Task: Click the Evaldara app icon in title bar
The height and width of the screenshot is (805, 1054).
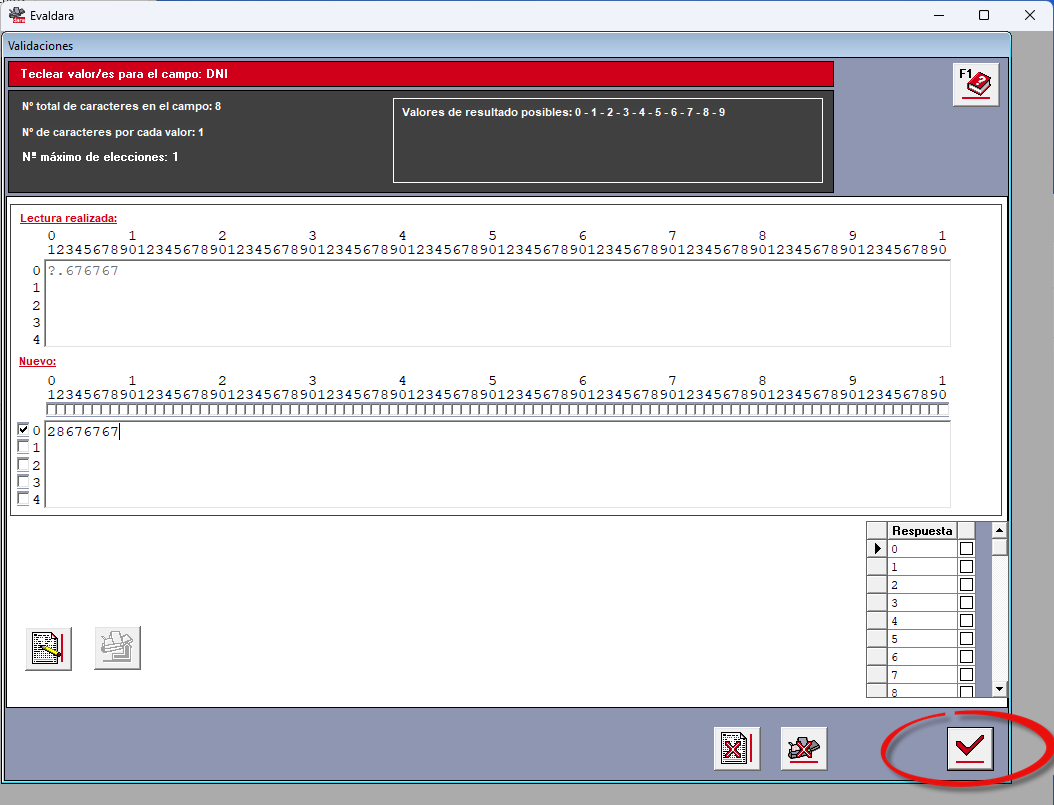Action: click(16, 15)
